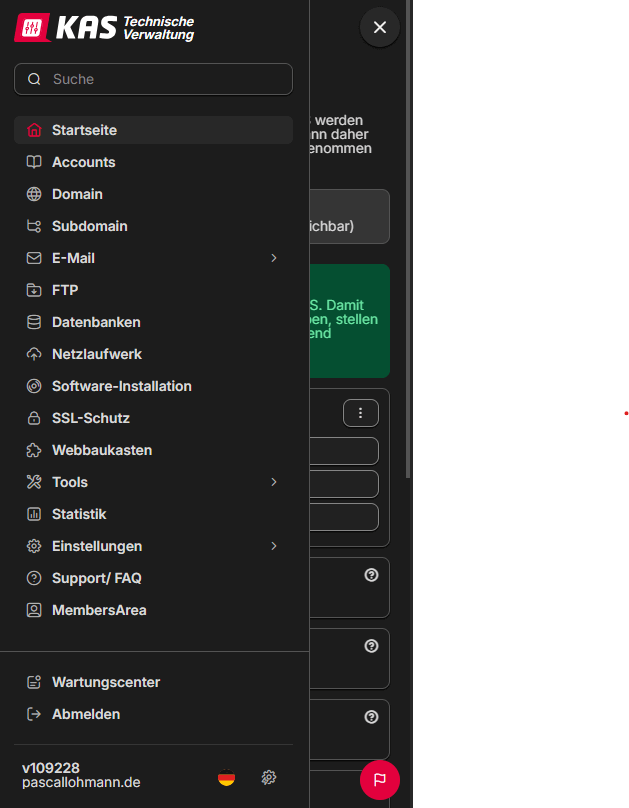
Task: Close the navigation menu with X button
Action: [380, 27]
